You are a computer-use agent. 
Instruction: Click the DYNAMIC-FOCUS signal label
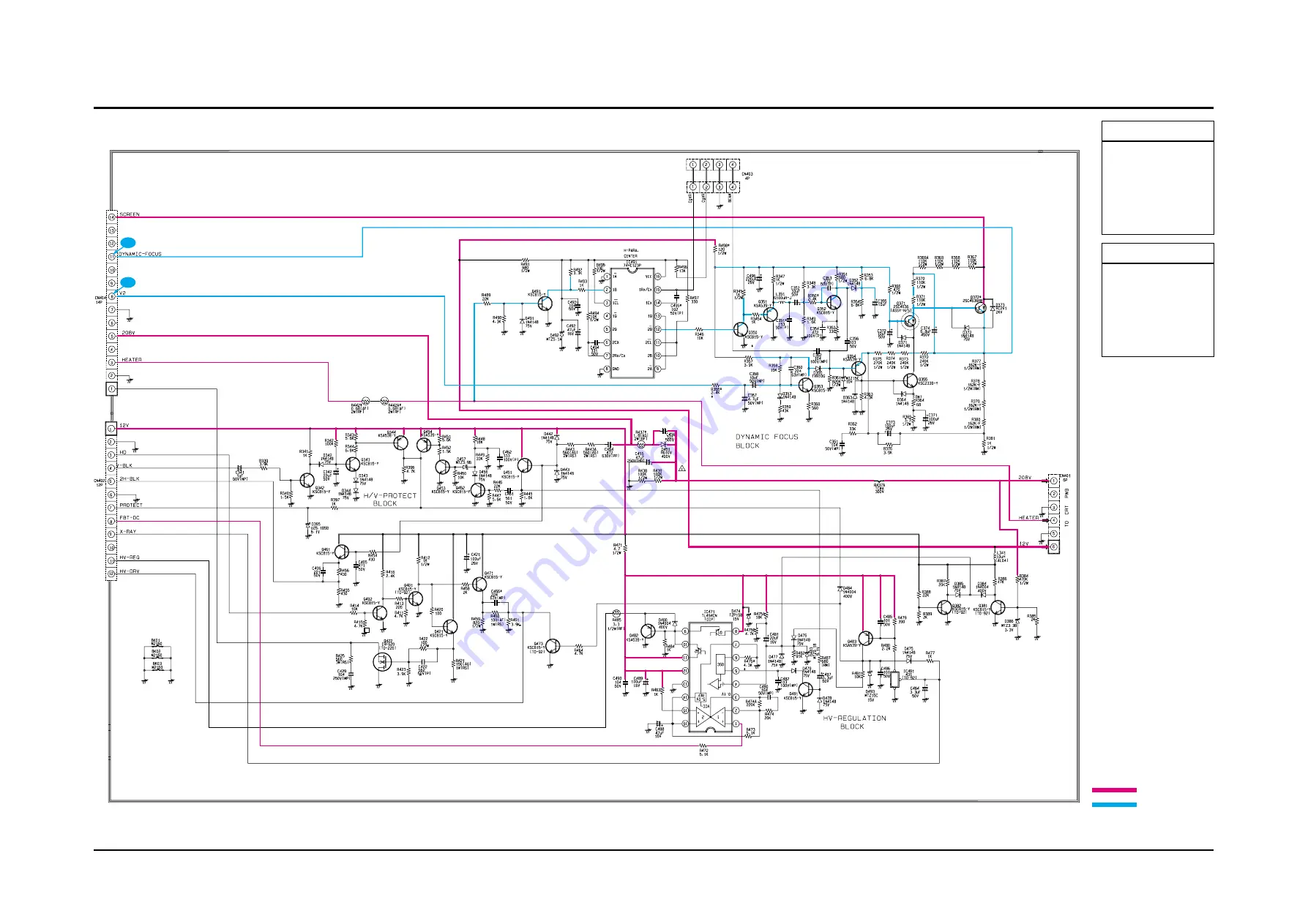pyautogui.click(x=141, y=254)
